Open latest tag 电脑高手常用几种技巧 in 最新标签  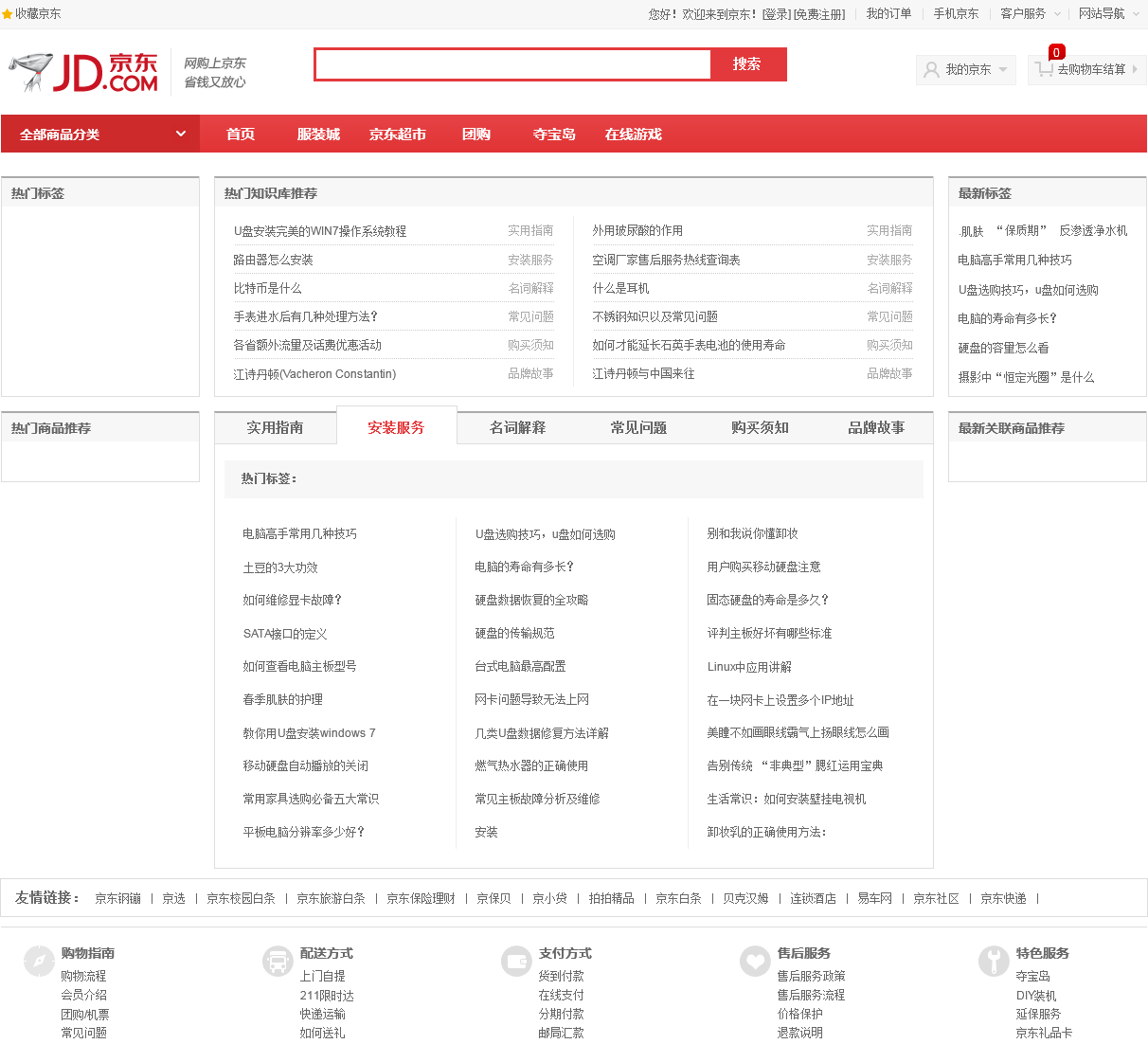tap(1015, 260)
